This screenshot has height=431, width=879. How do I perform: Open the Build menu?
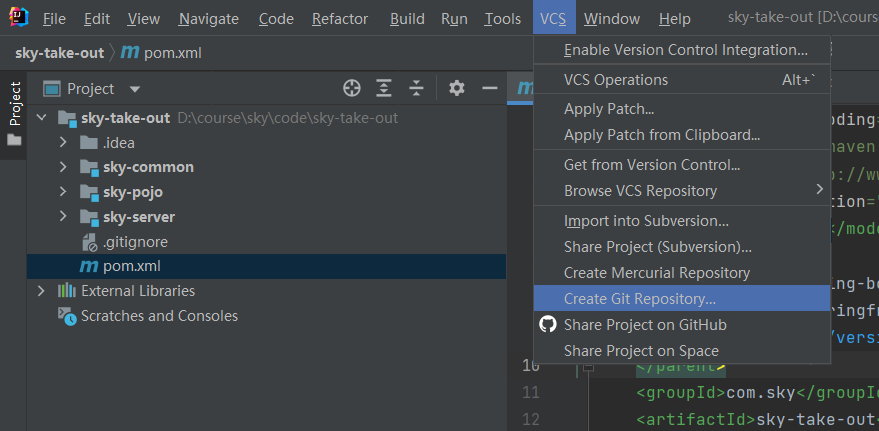point(407,19)
